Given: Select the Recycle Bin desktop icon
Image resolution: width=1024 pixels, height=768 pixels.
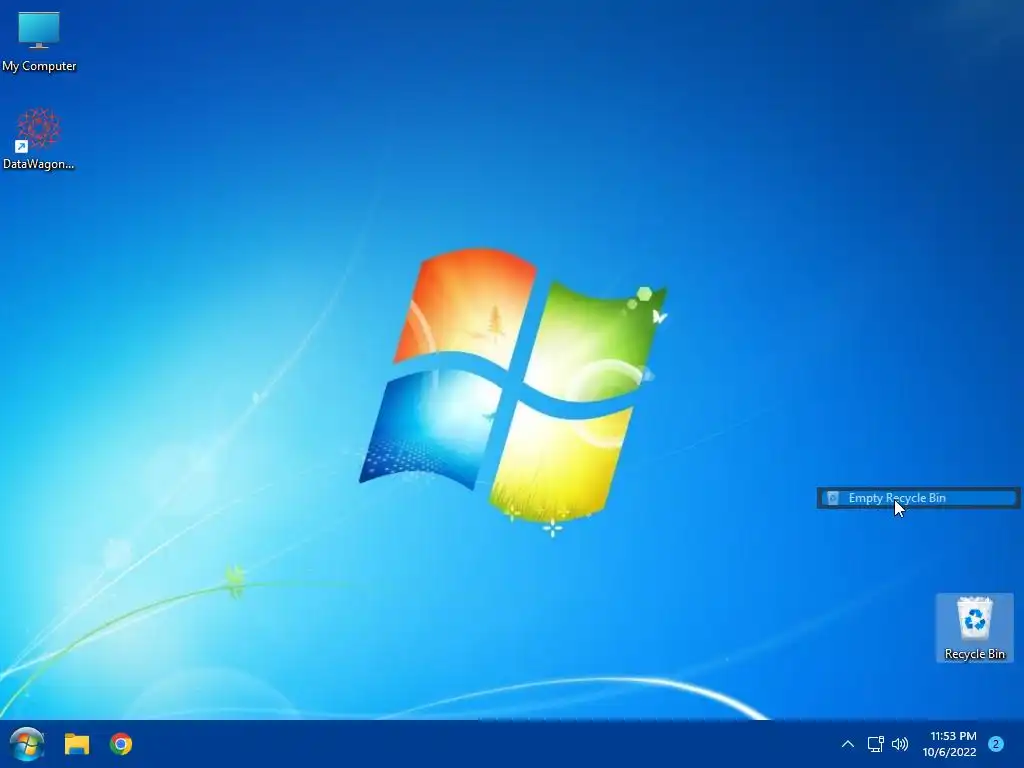Looking at the screenshot, I should 974,628.
